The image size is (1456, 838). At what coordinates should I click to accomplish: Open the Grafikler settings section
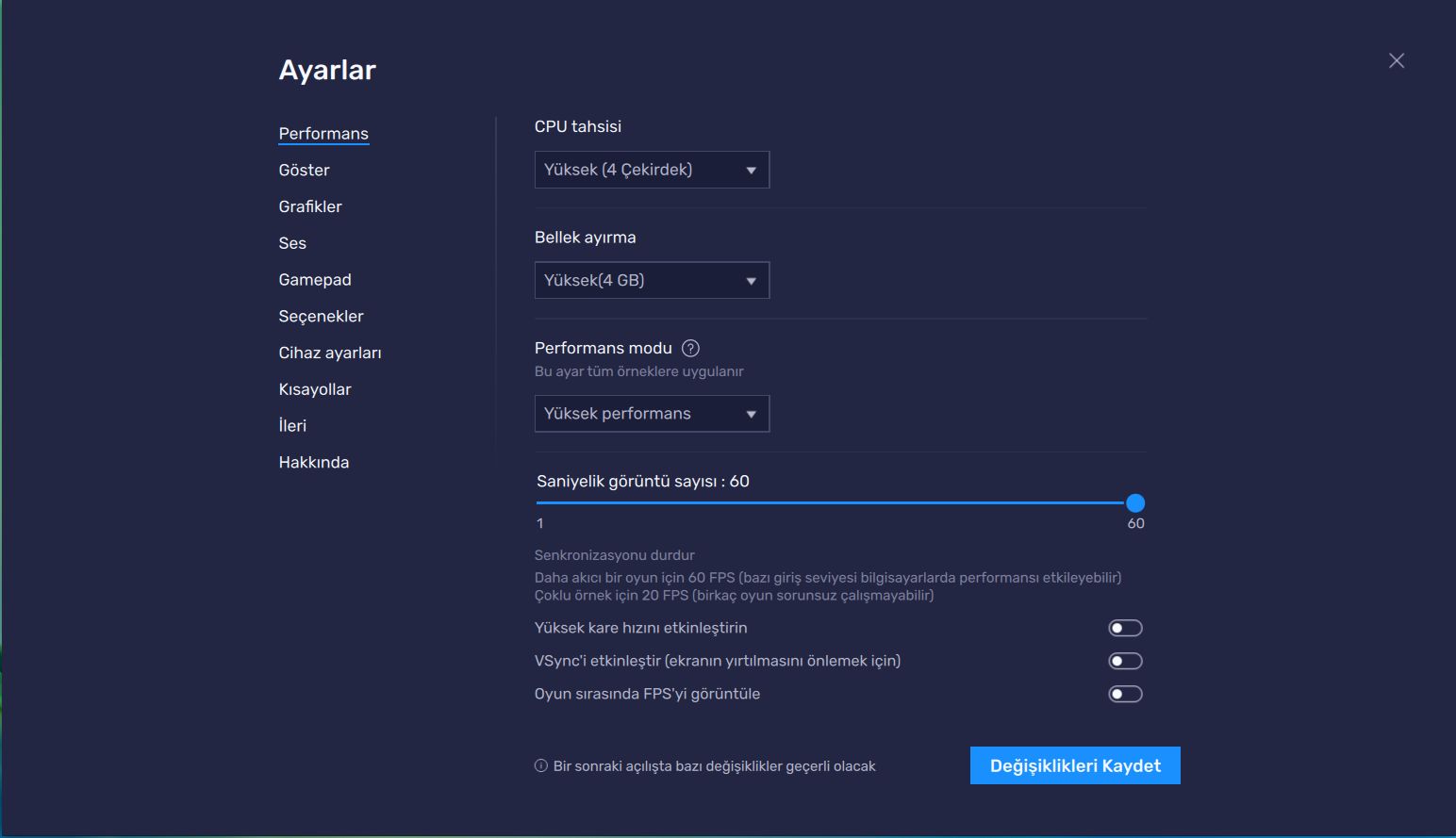(x=310, y=206)
